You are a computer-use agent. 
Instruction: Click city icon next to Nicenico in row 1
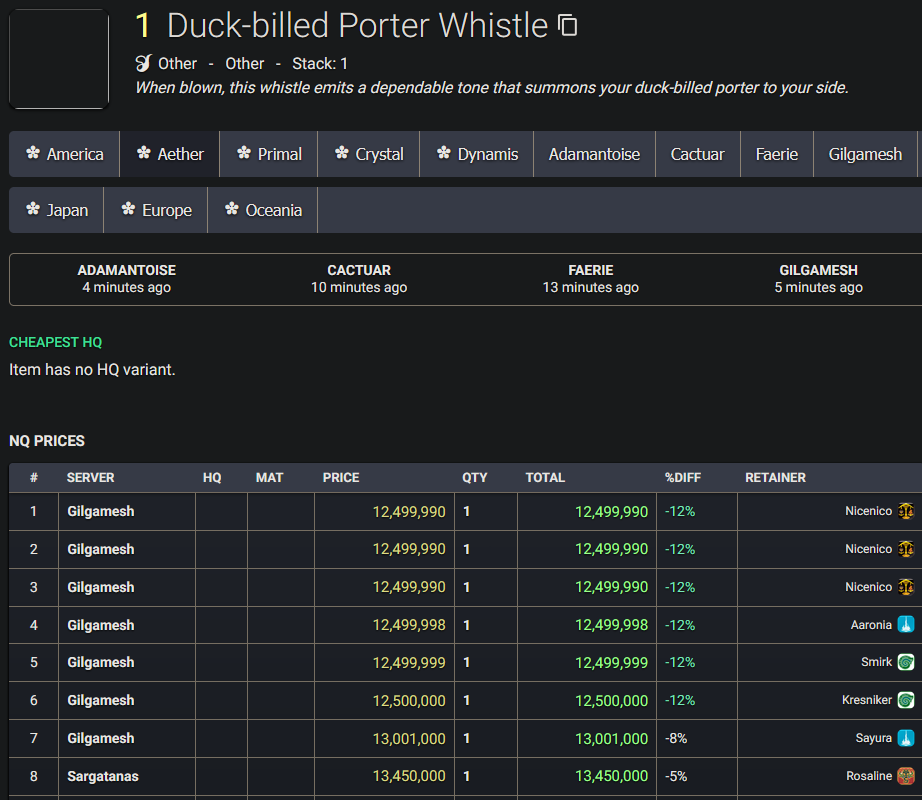(x=906, y=511)
